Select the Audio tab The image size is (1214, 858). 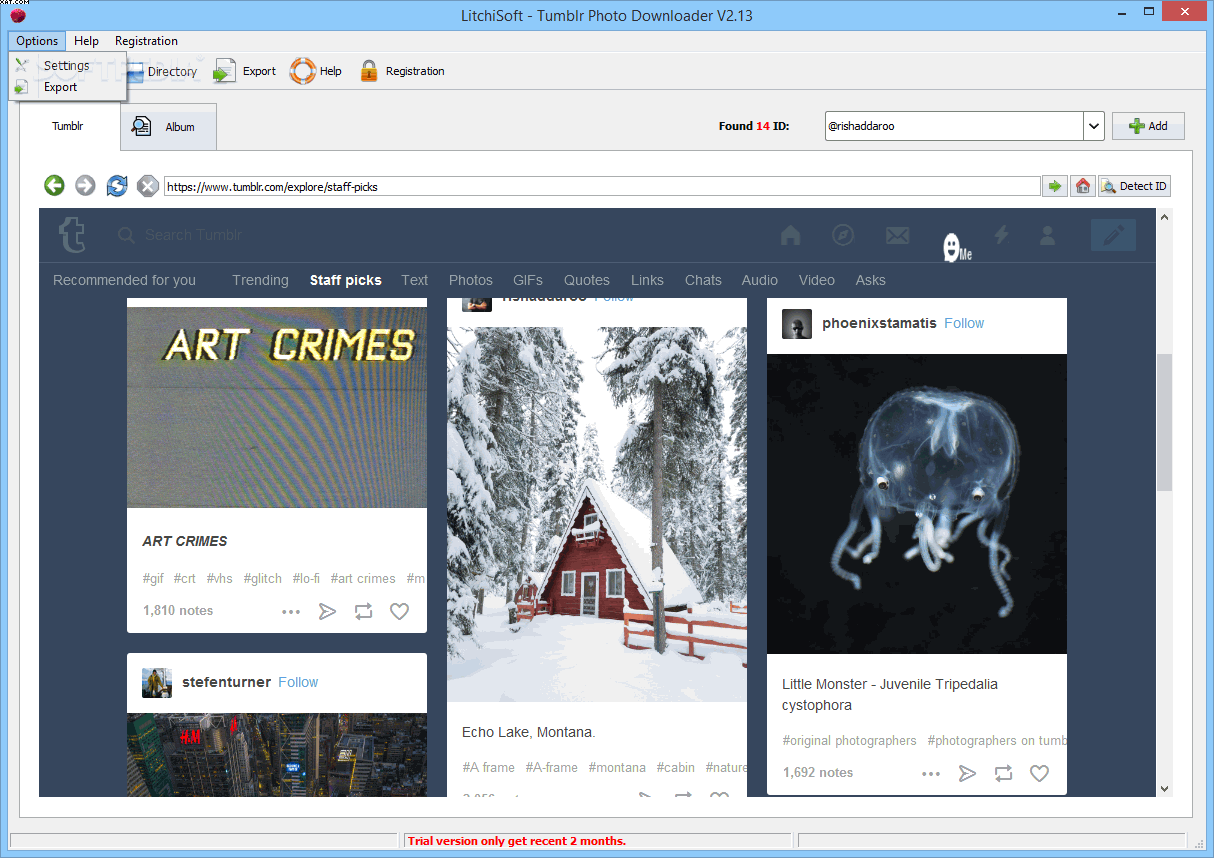point(760,280)
